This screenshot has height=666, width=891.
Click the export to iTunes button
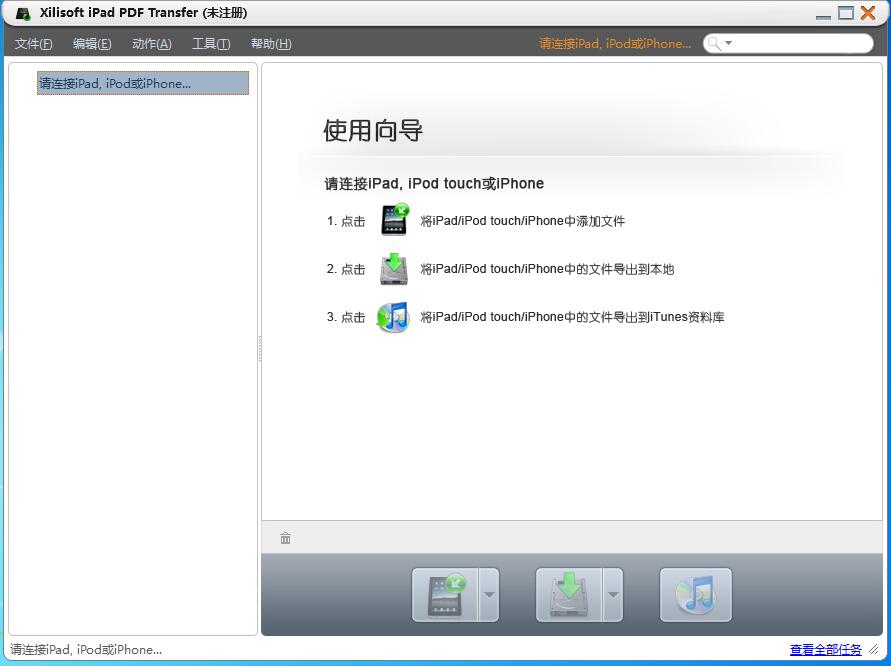tap(696, 594)
